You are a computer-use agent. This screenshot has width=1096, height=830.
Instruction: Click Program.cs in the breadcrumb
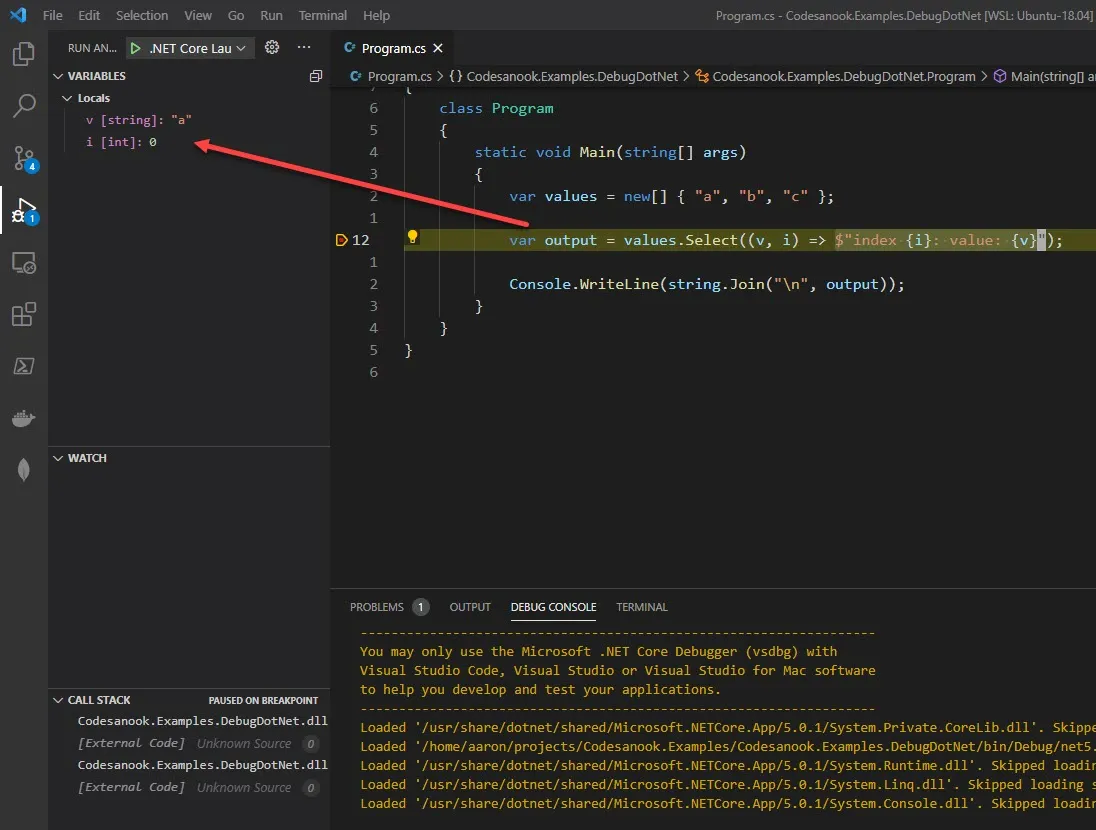[399, 76]
